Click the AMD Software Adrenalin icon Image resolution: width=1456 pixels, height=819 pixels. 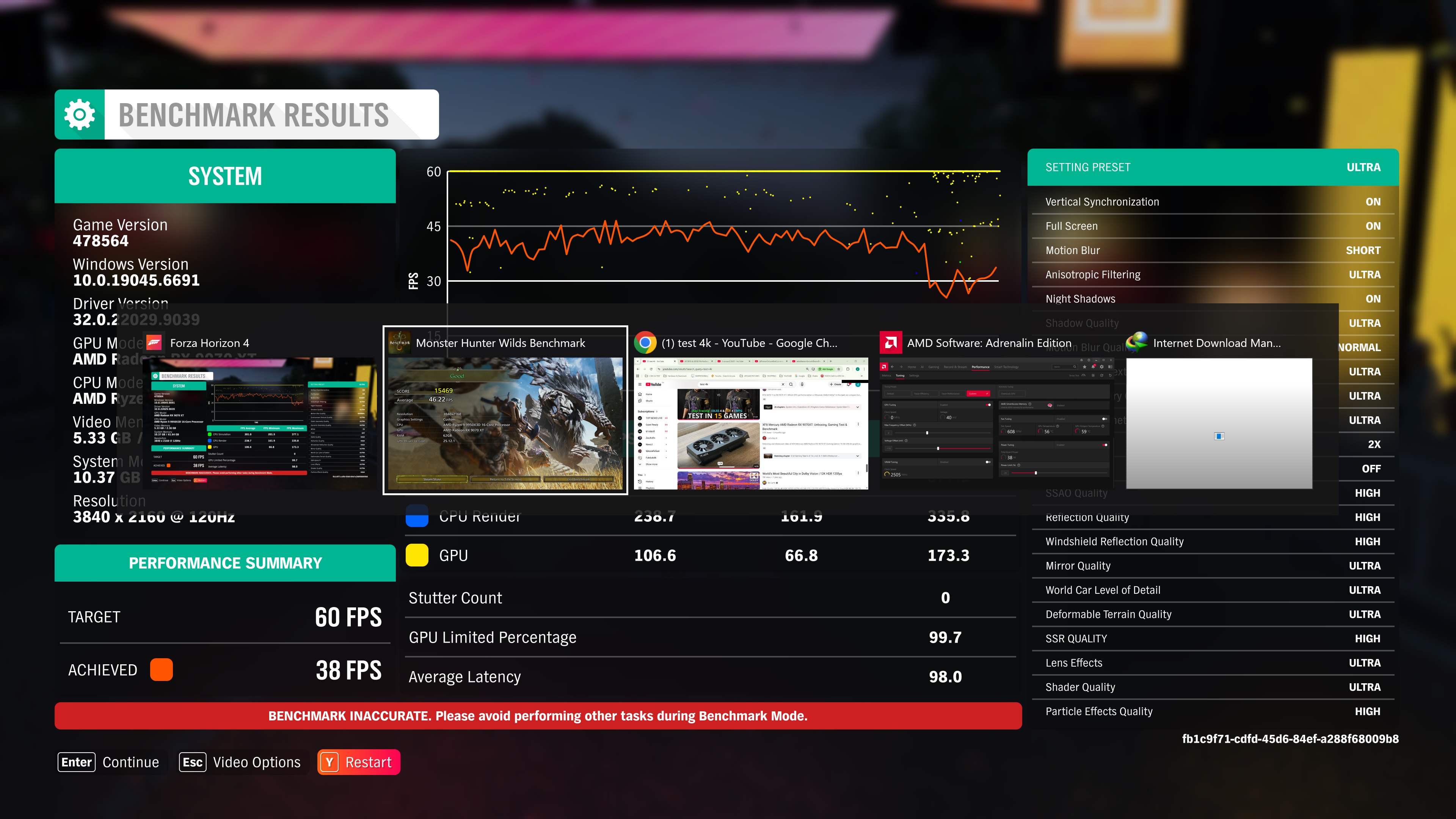pos(891,342)
